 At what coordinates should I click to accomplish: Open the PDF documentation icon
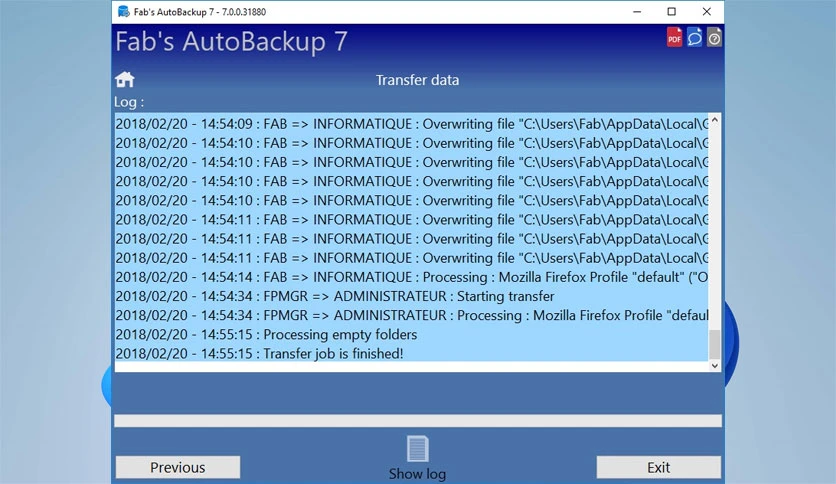pyautogui.click(x=674, y=37)
